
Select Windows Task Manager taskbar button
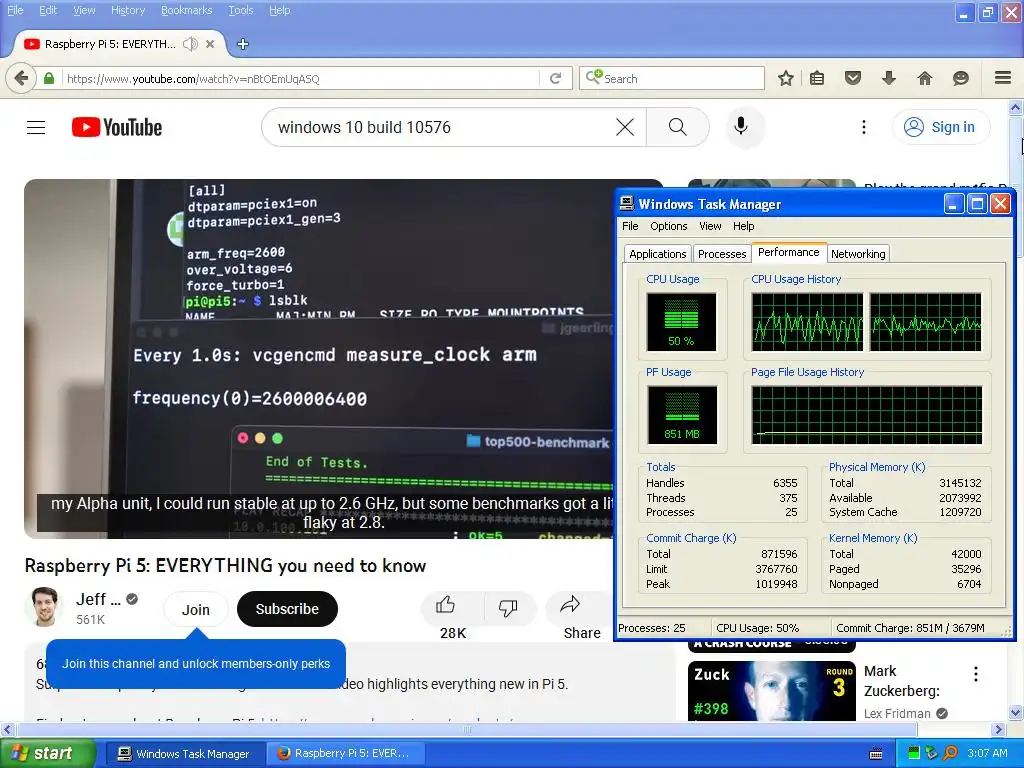pyautogui.click(x=184, y=754)
